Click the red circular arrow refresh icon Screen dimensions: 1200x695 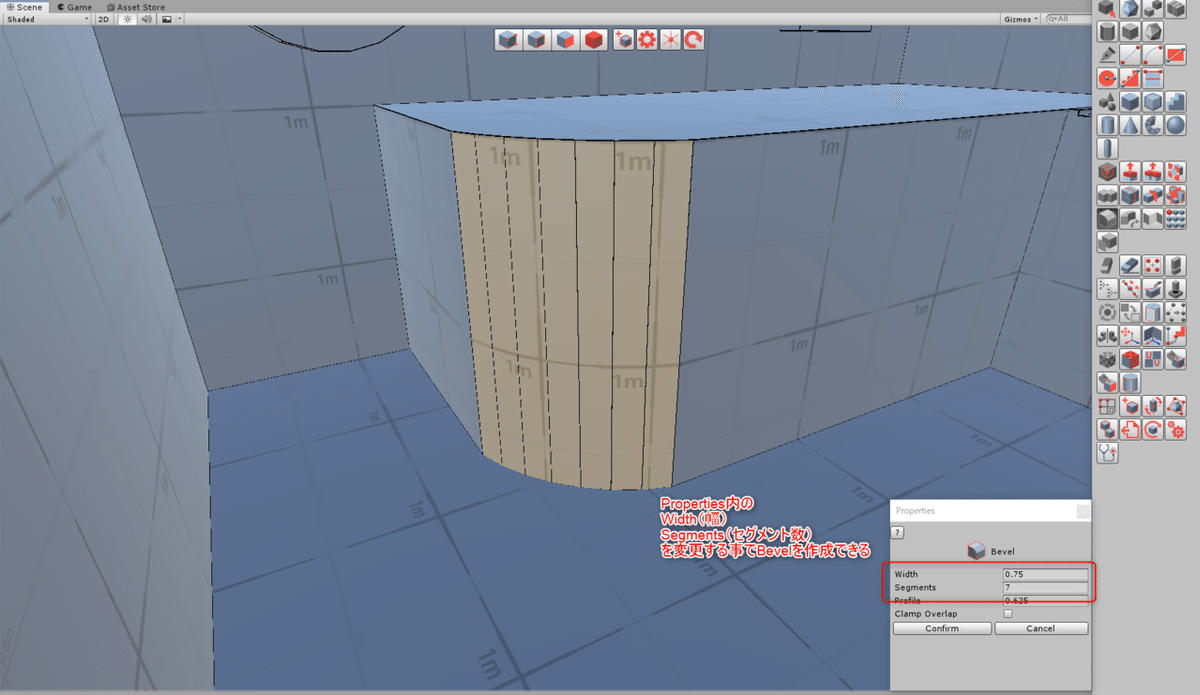pos(694,40)
